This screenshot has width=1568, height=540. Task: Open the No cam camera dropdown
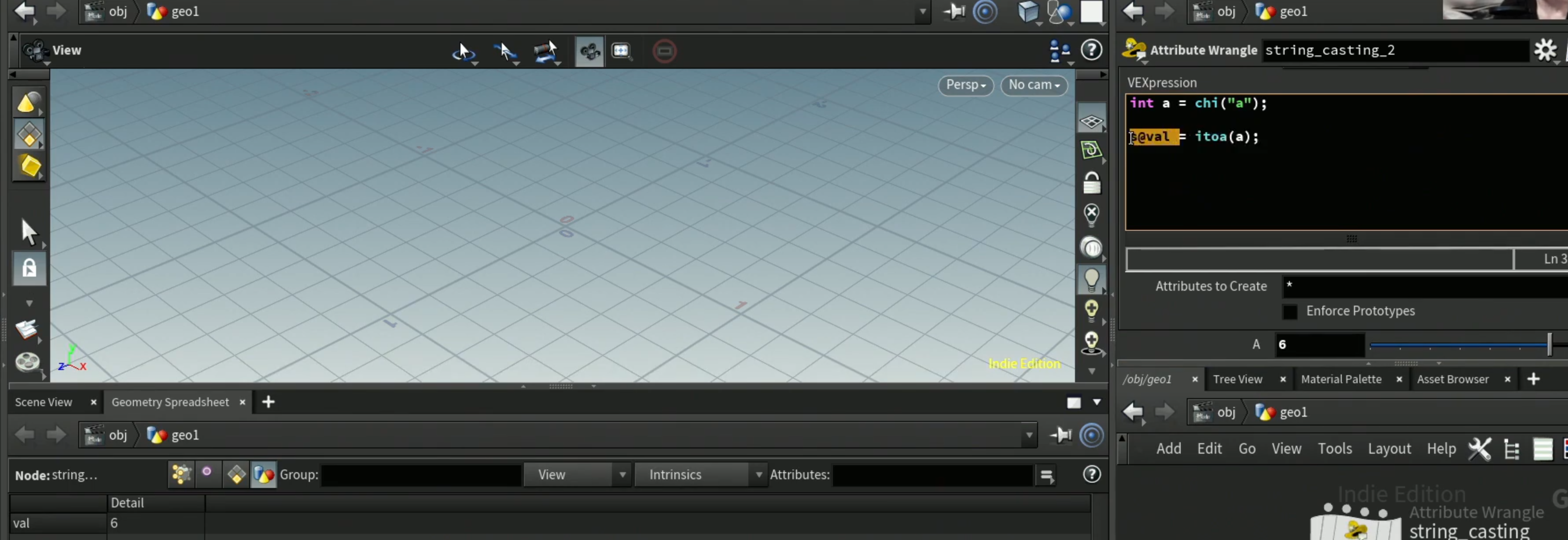(x=1034, y=85)
